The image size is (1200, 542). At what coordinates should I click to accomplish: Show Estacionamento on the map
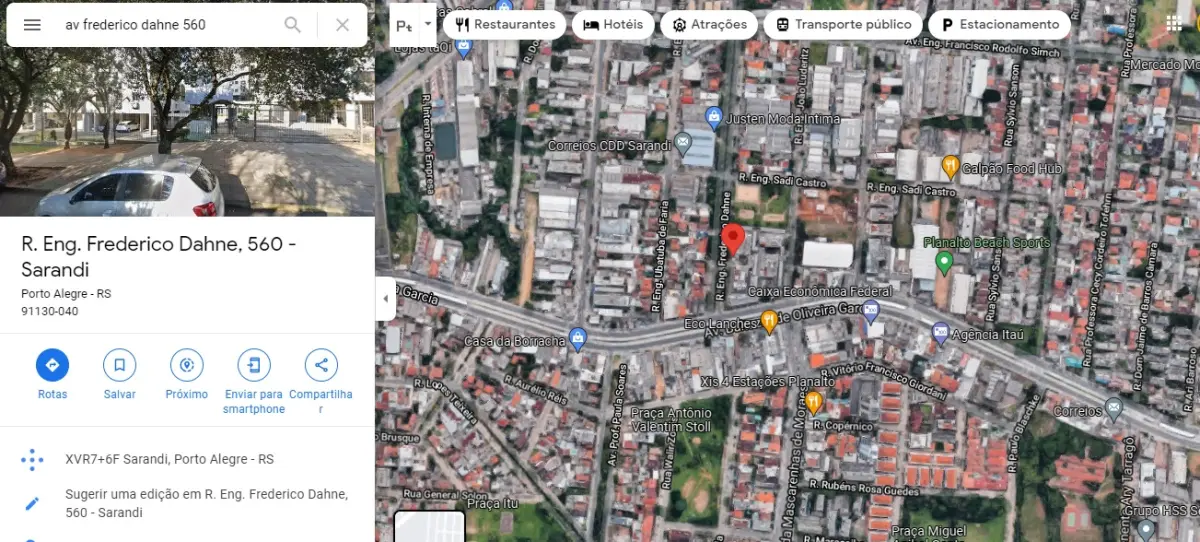998,25
